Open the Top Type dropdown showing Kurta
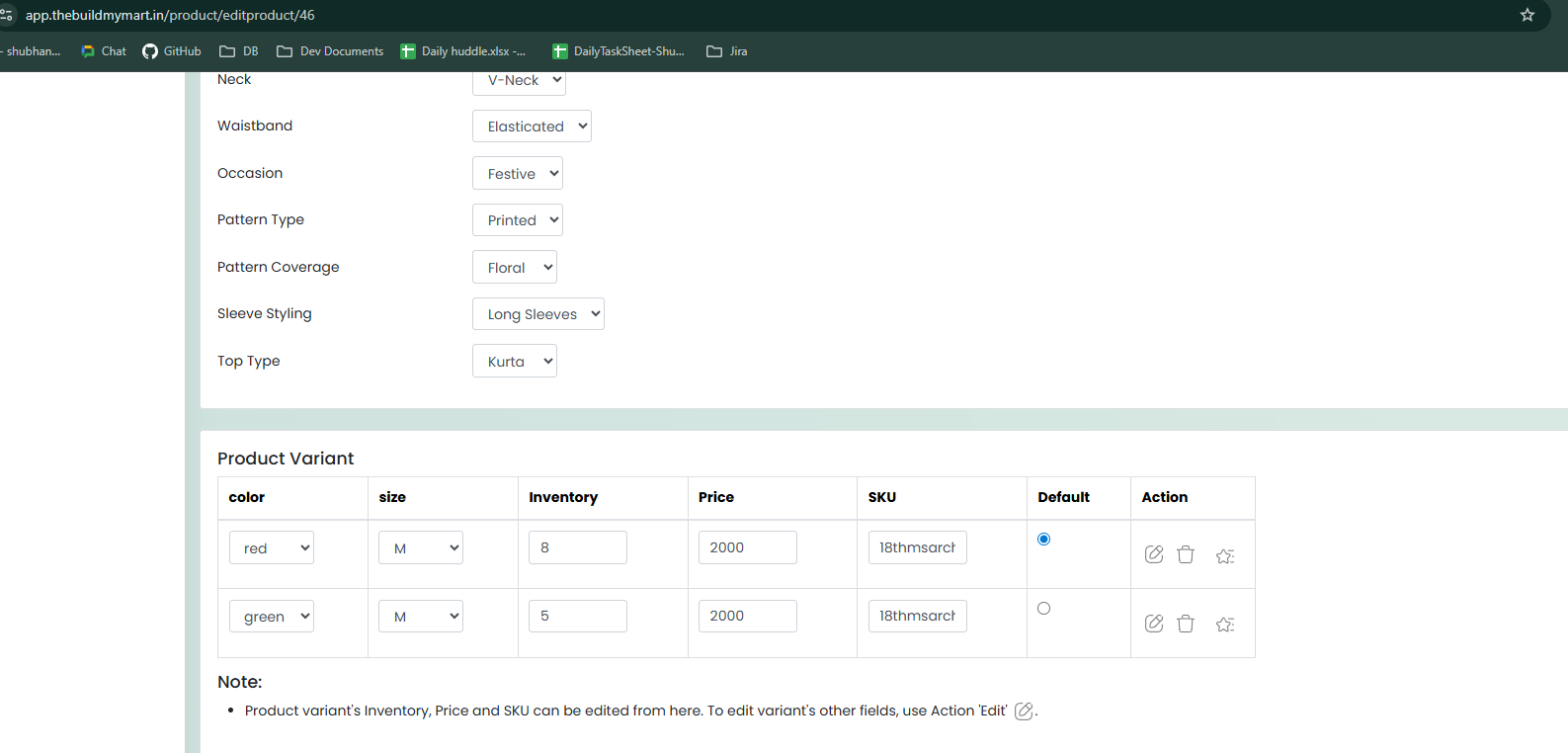Viewport: 1568px width, 753px height. pyautogui.click(x=515, y=362)
